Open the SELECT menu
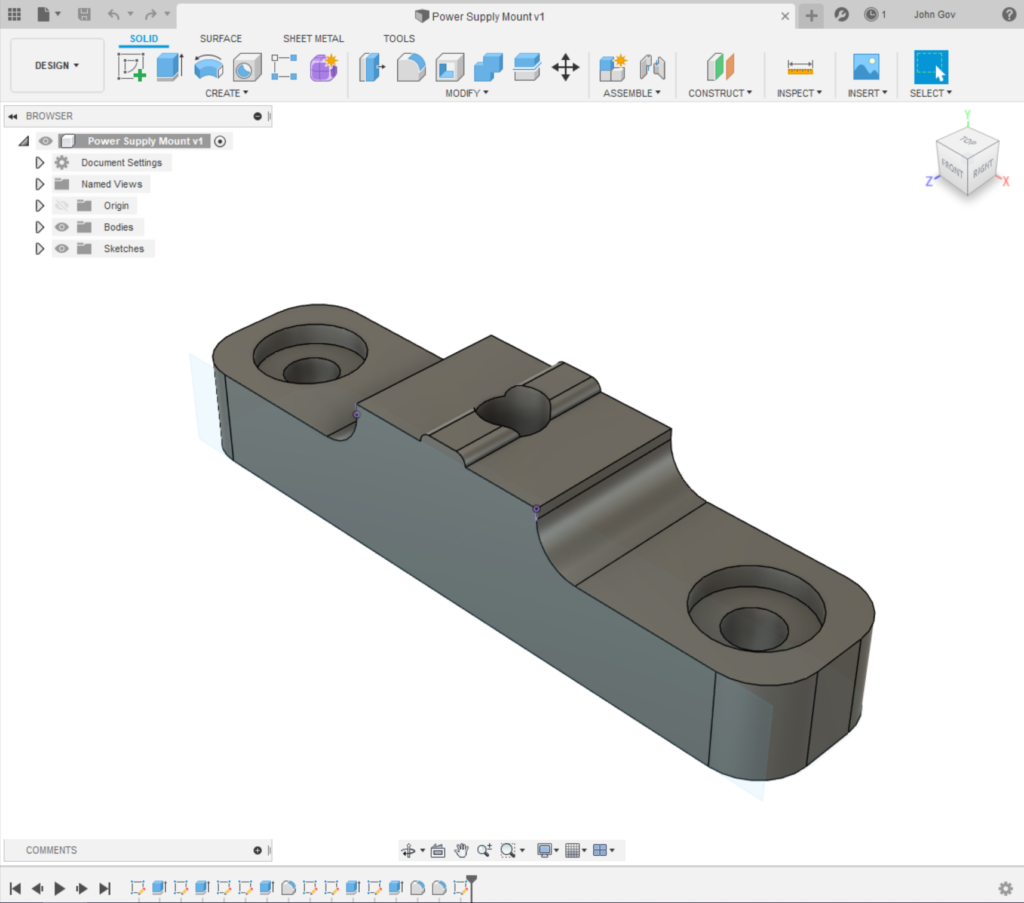 coord(931,93)
